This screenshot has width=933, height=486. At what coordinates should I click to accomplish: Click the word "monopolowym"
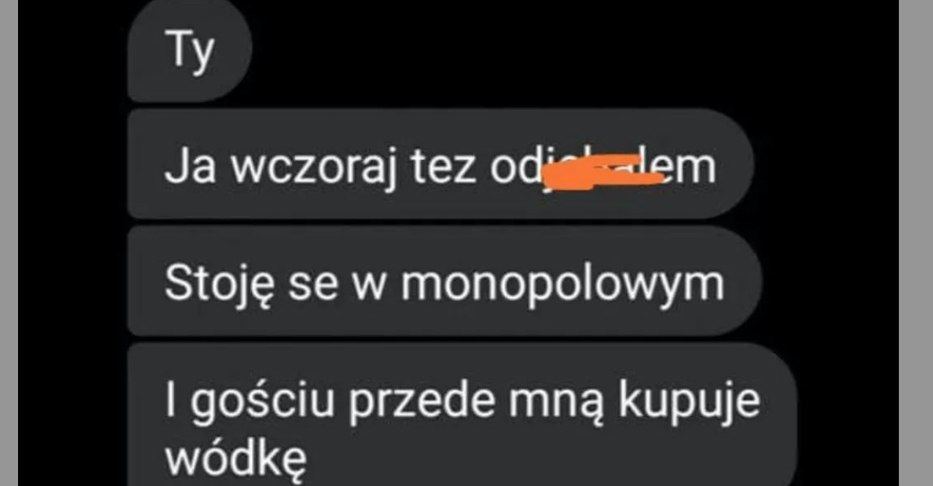pos(562,284)
